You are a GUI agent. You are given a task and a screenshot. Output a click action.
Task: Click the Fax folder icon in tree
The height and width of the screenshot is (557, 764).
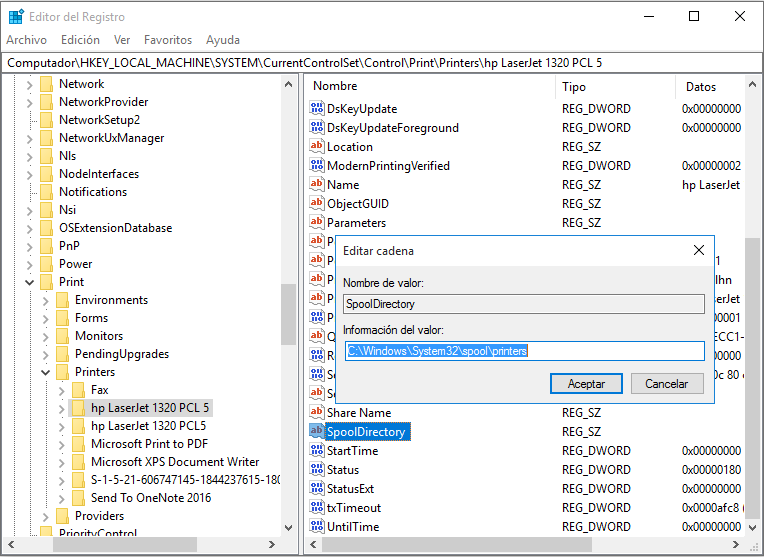[x=78, y=390]
